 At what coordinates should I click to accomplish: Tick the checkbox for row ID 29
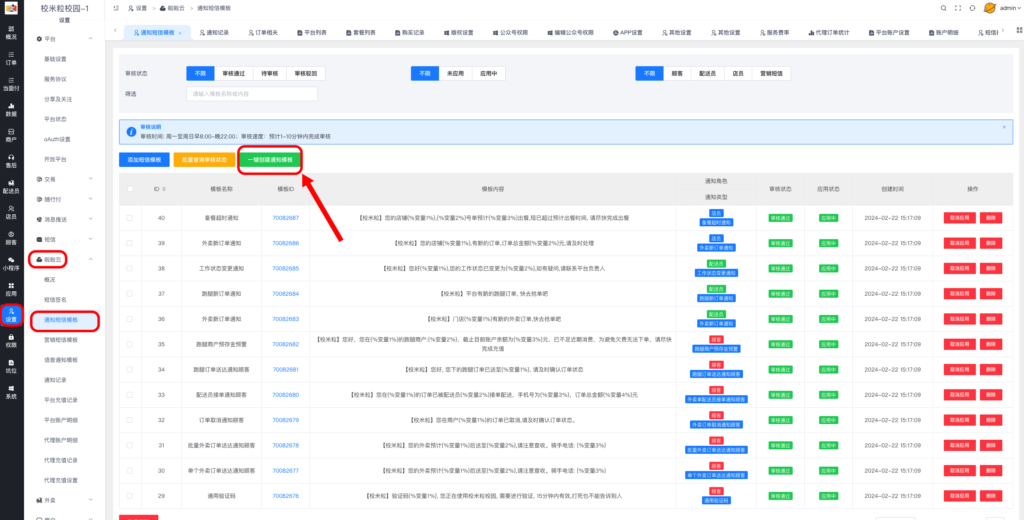click(129, 496)
